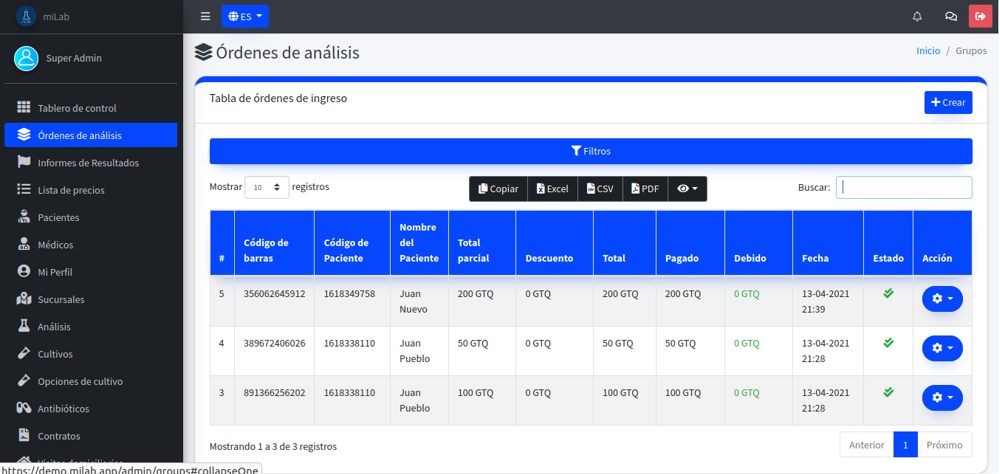
Task: Open the records-per-page selector
Action: coord(266,187)
